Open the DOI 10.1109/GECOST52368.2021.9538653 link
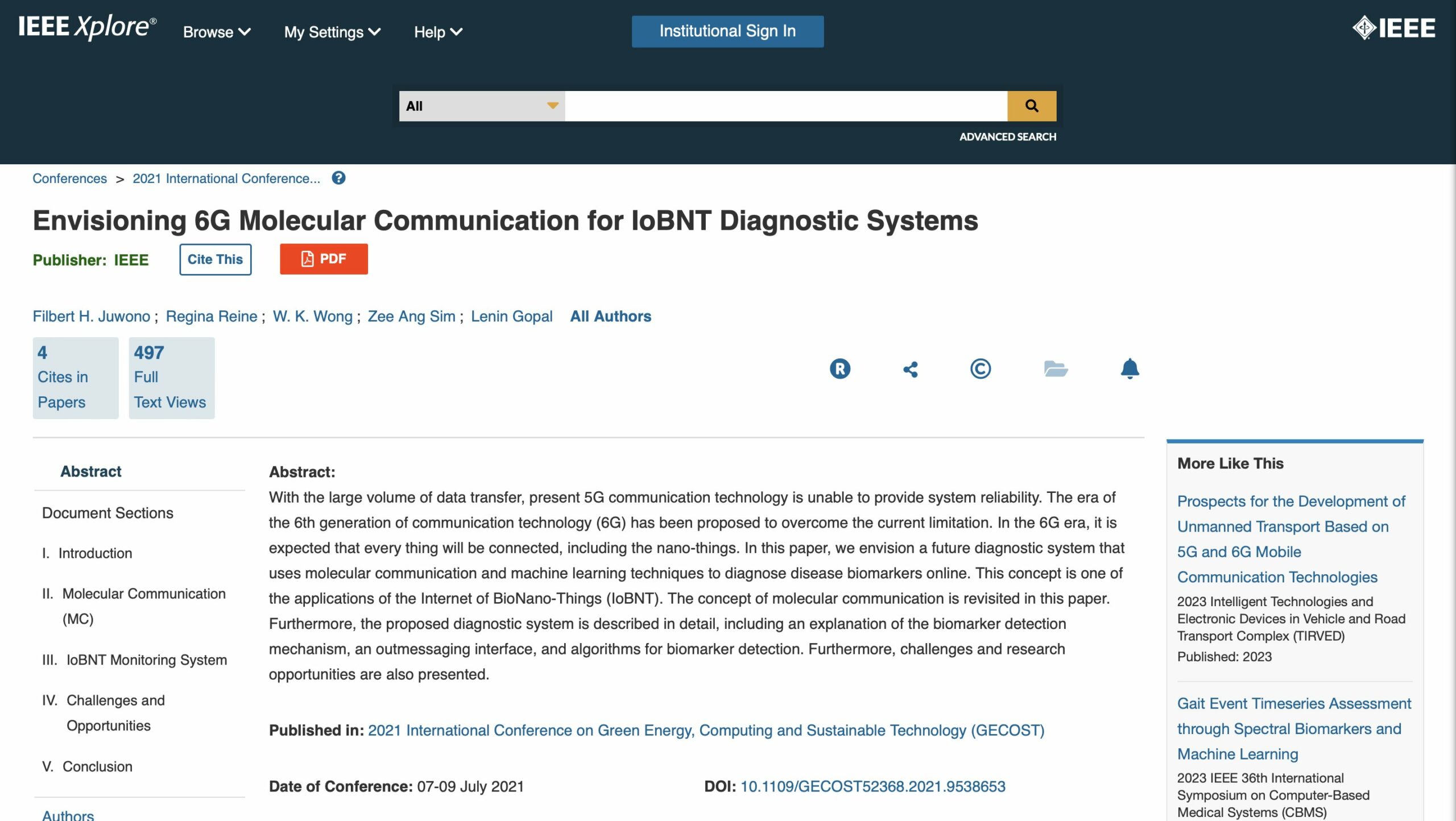1456x821 pixels. click(873, 787)
